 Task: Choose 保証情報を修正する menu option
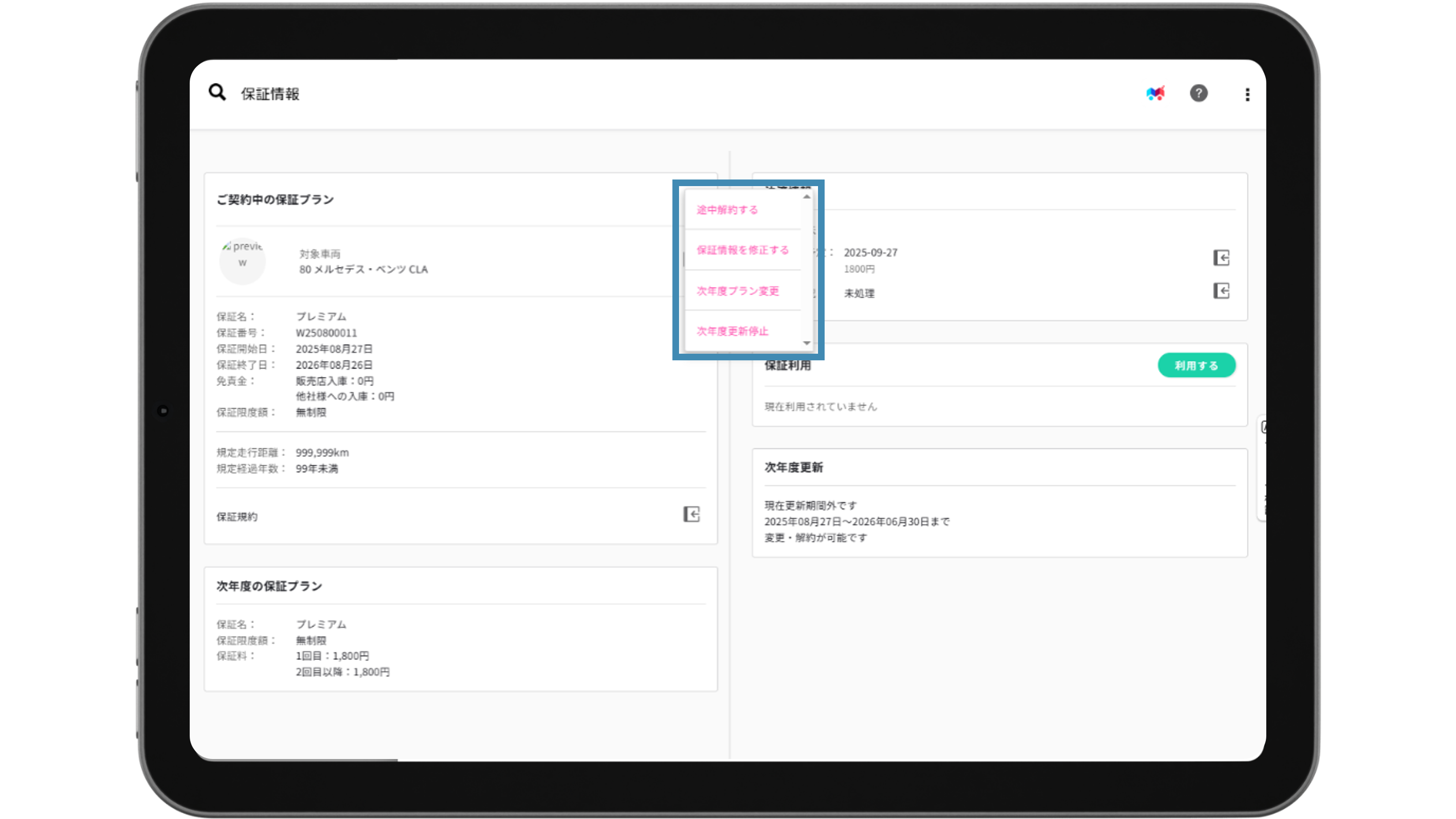pyautogui.click(x=742, y=250)
